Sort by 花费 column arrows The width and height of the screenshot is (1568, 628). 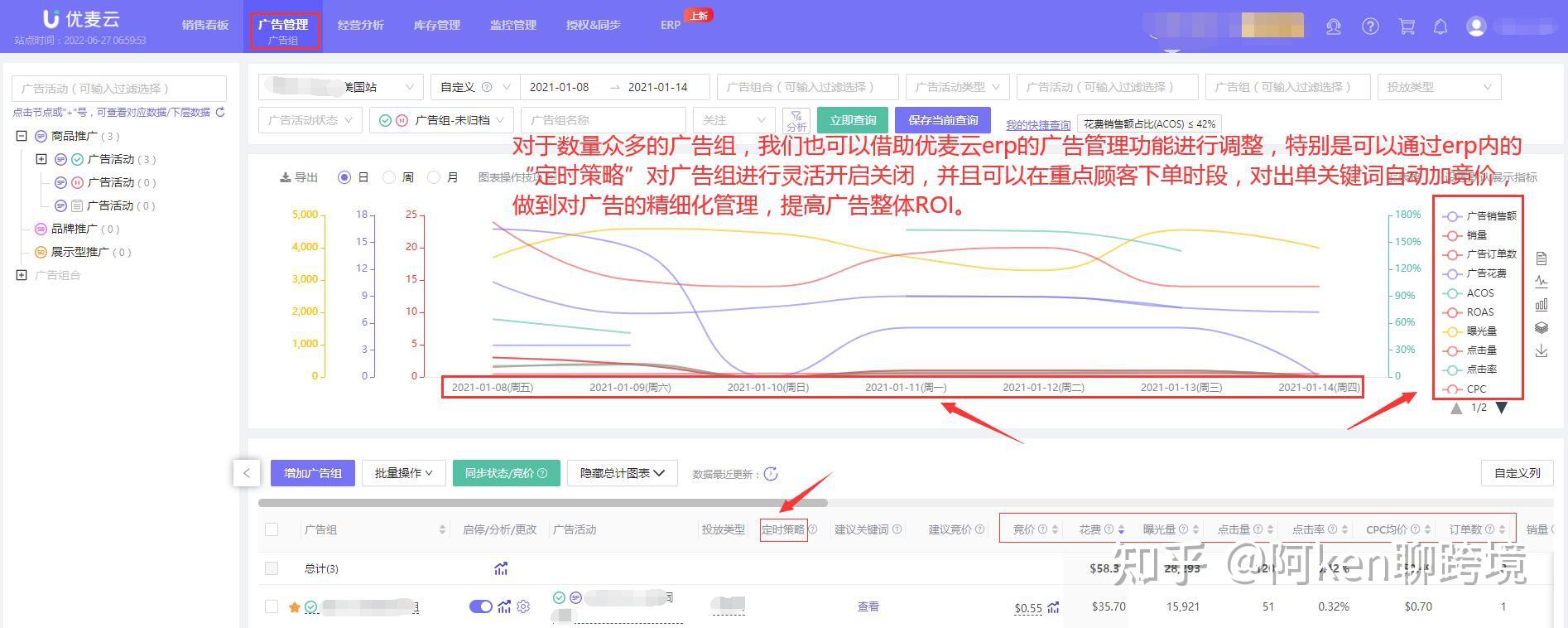click(1121, 529)
